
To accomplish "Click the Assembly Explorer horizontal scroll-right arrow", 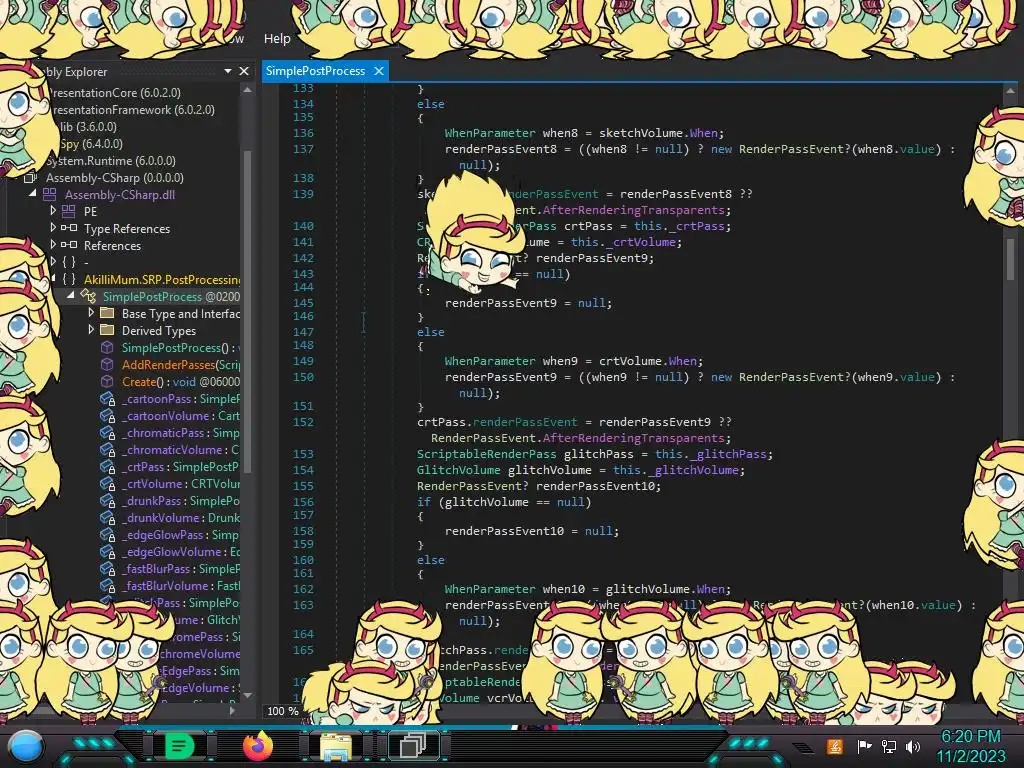I will point(232,711).
